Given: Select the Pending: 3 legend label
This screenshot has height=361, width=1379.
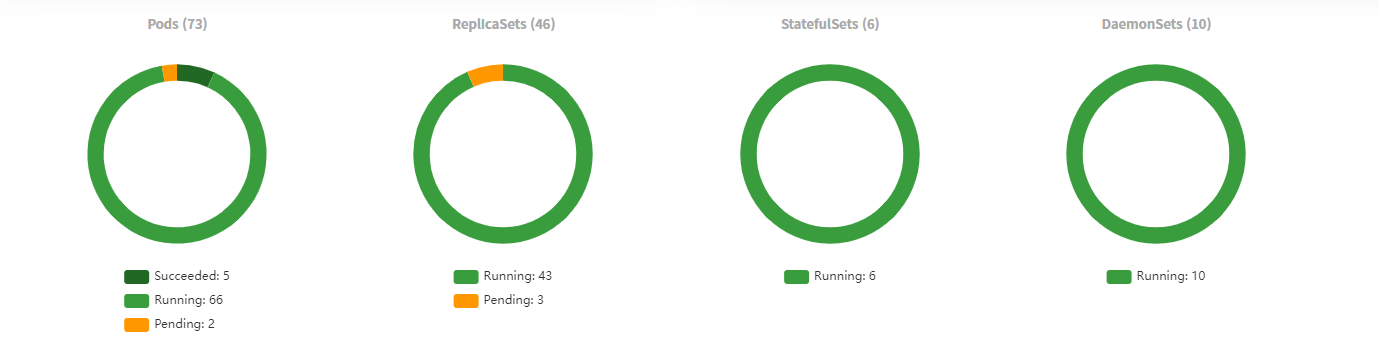Looking at the screenshot, I should pos(514,300).
